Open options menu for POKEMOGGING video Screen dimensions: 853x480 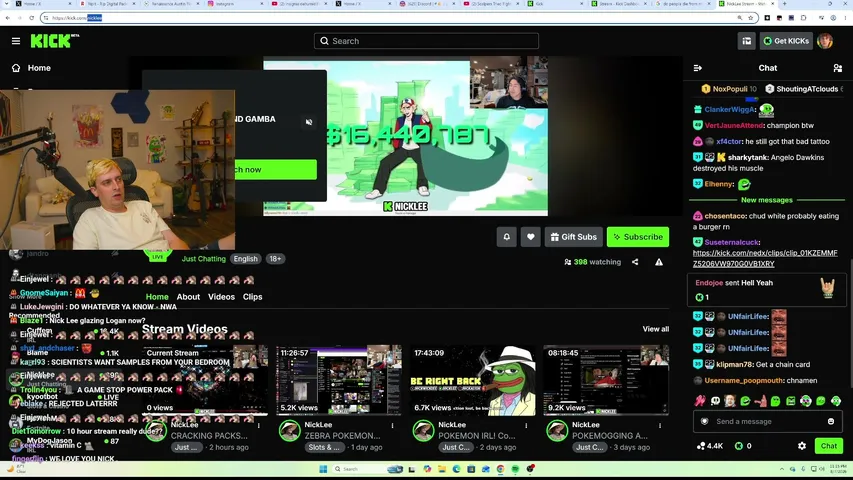pos(660,426)
